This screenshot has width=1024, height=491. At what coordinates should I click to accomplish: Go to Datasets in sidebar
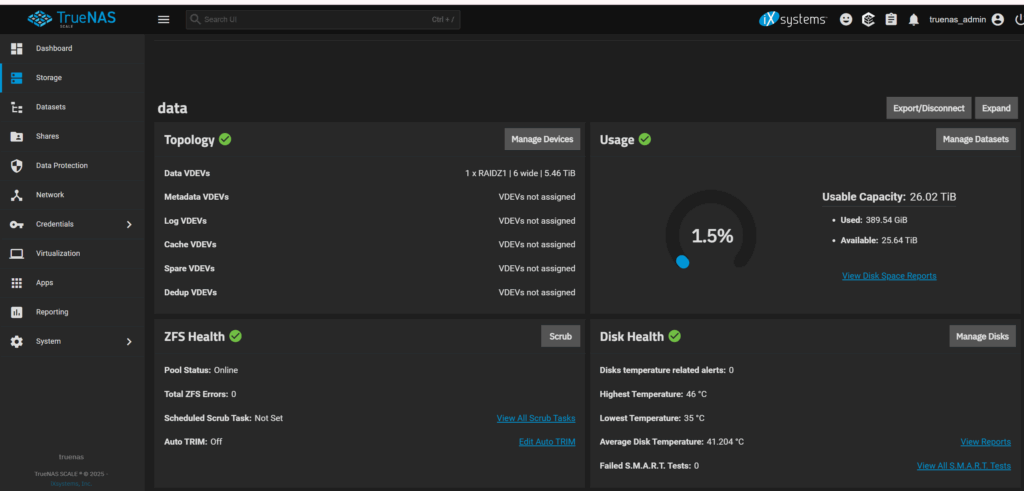click(50, 107)
